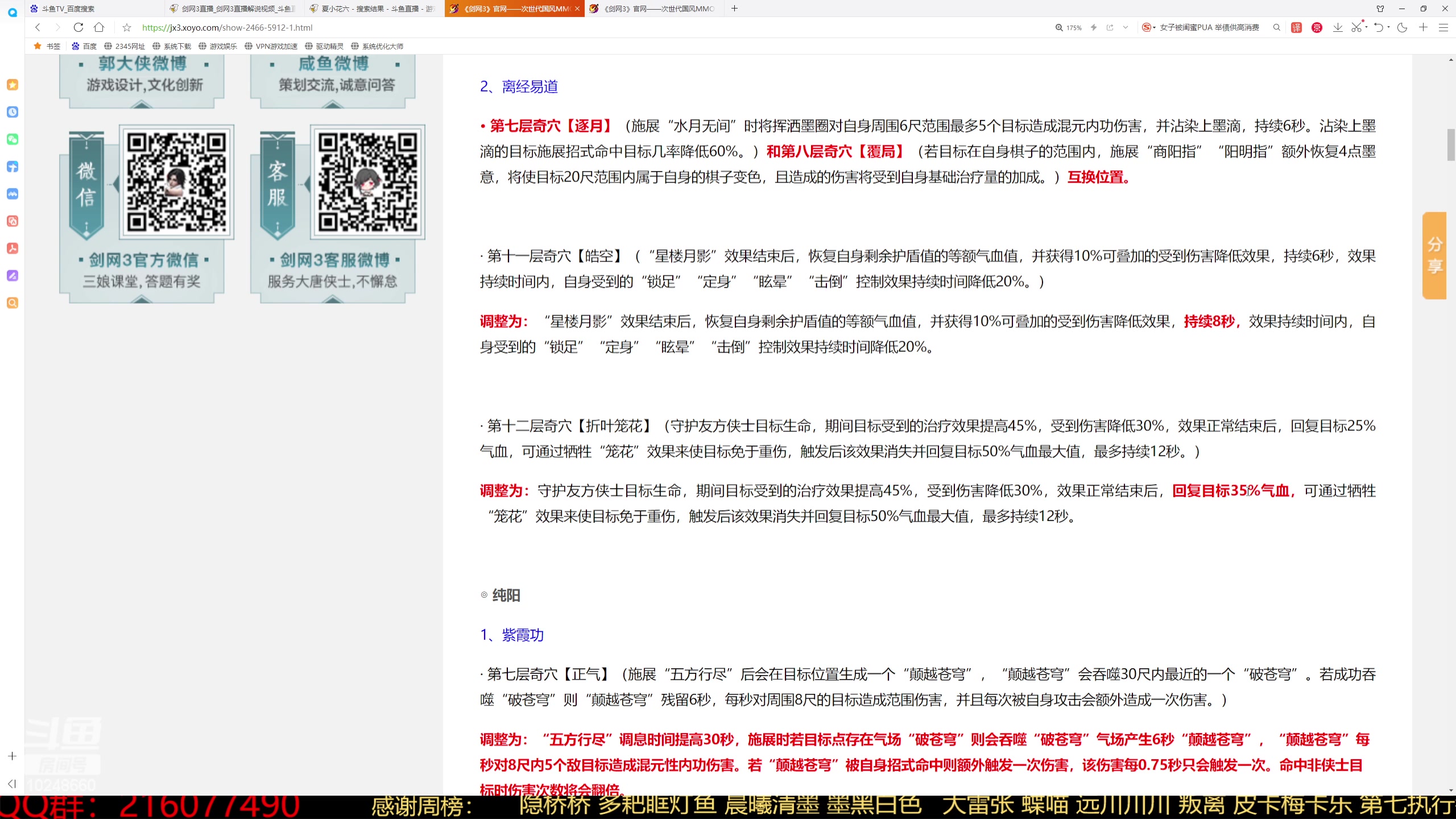The image size is (1456, 819).
Task: Open the red JD shopping extension
Action: point(1317,27)
